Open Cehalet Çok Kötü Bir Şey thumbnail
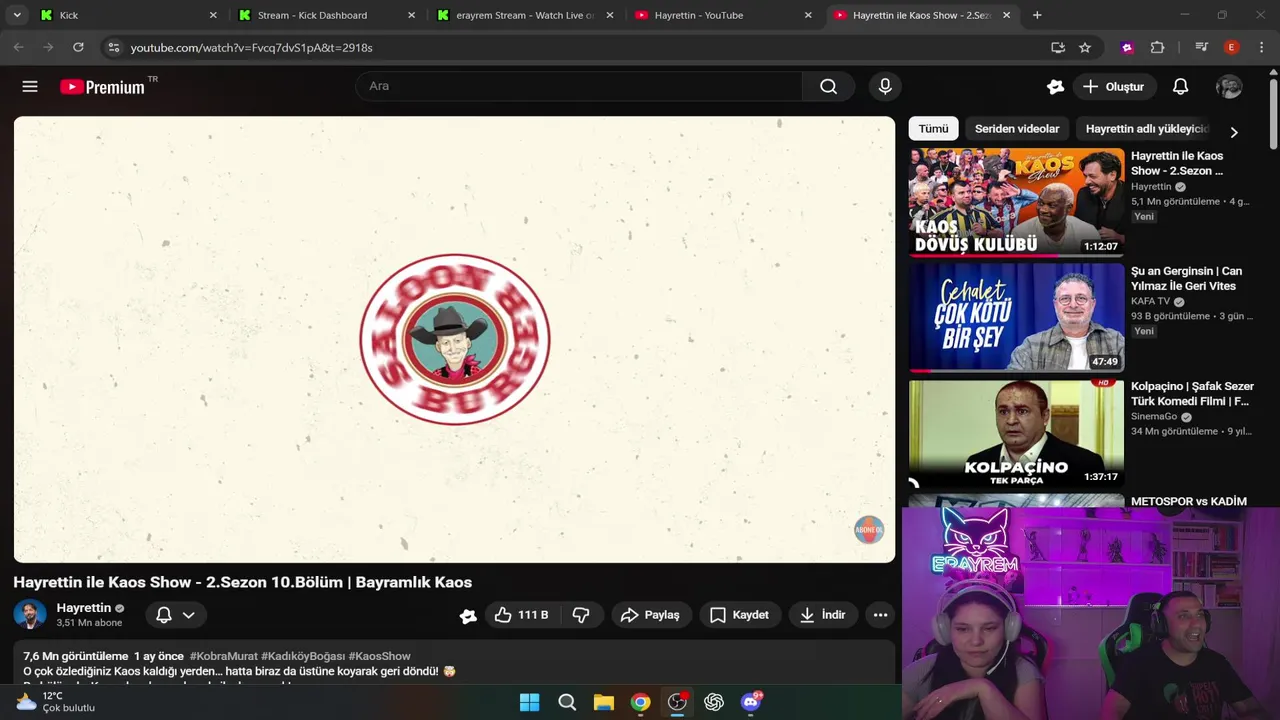The image size is (1280, 720). (1017, 317)
